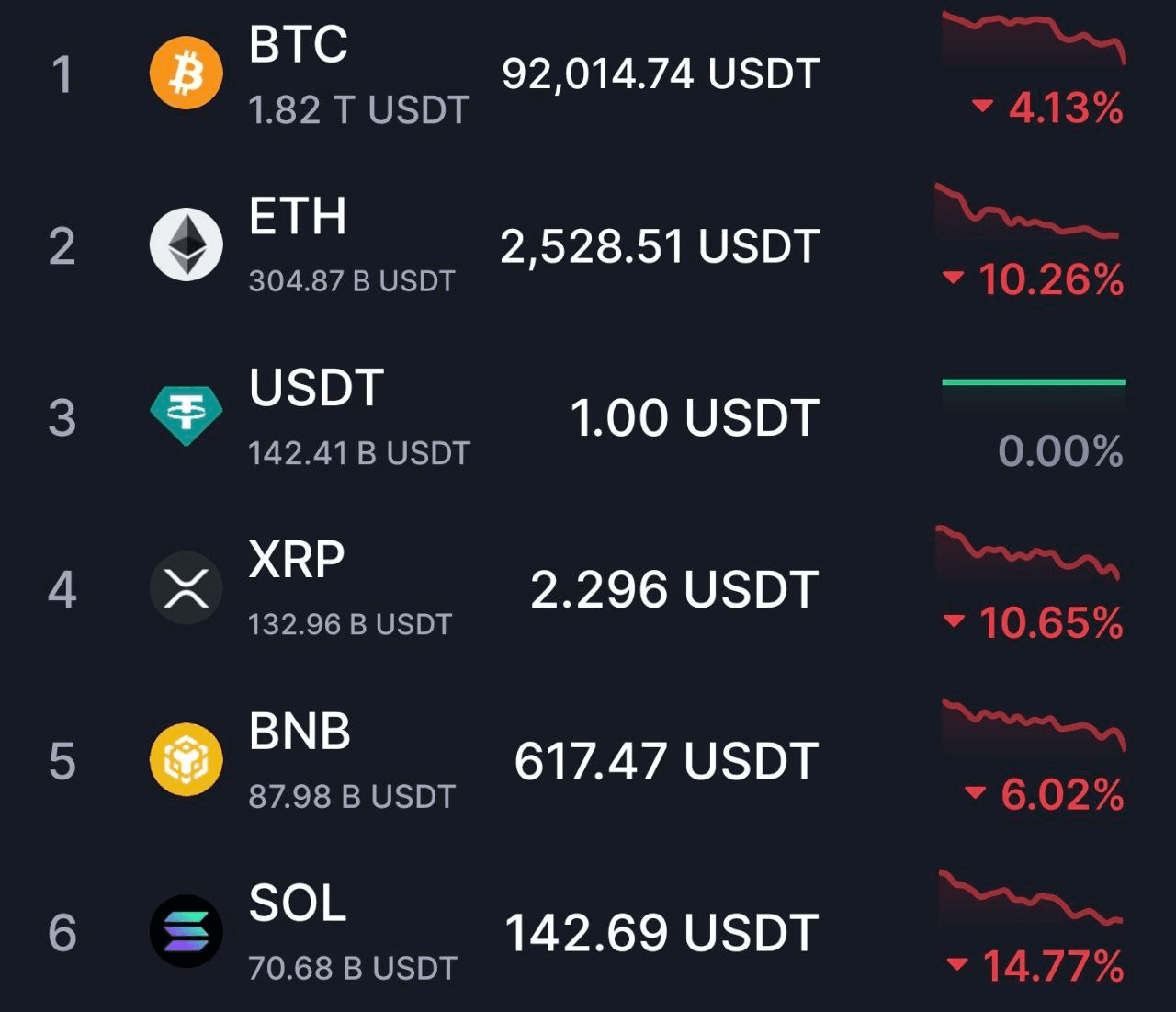The width and height of the screenshot is (1176, 1012).
Task: Select the XRP ticker name
Action: pos(297,559)
